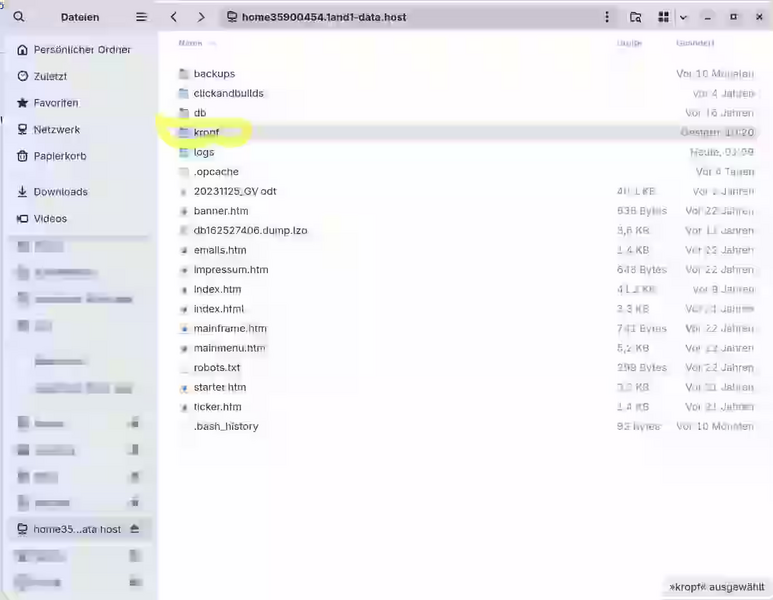Image resolution: width=773 pixels, height=600 pixels.
Task: Minimize the Dateien window
Action: [707, 18]
